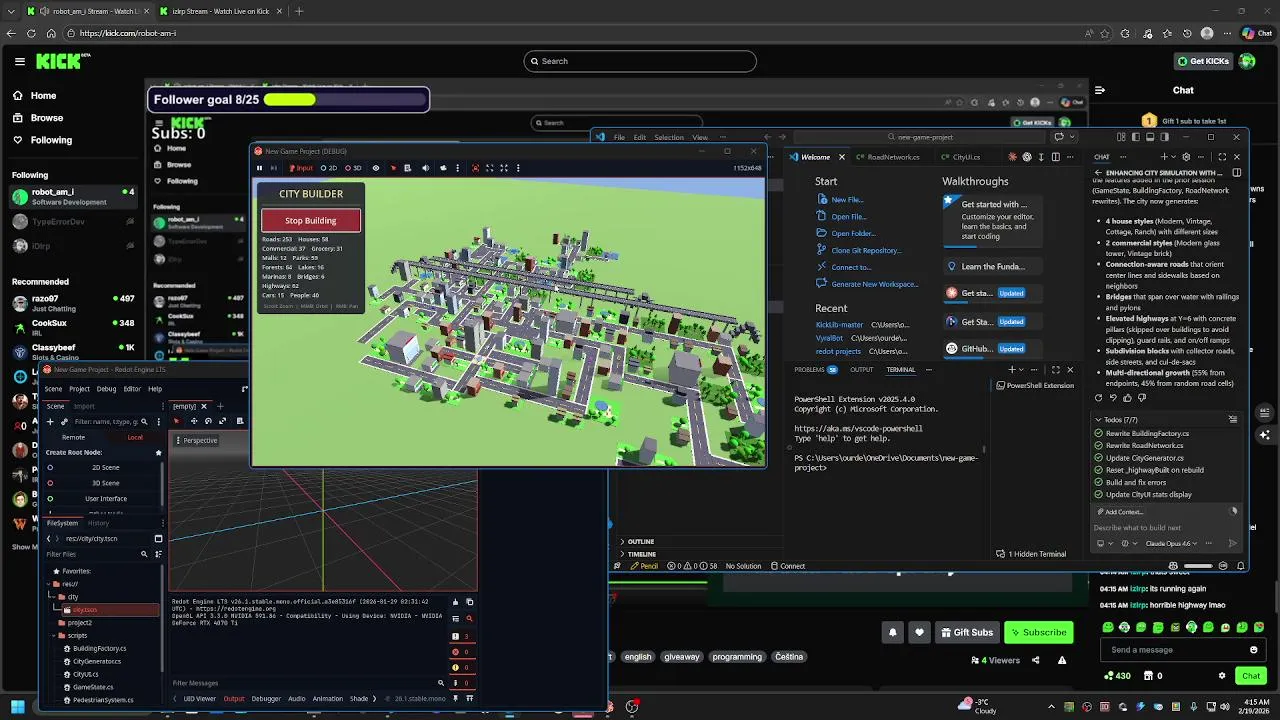Select the Rotate tool in Redot viewport toolbar
The height and width of the screenshot is (720, 1280).
click(x=207, y=421)
